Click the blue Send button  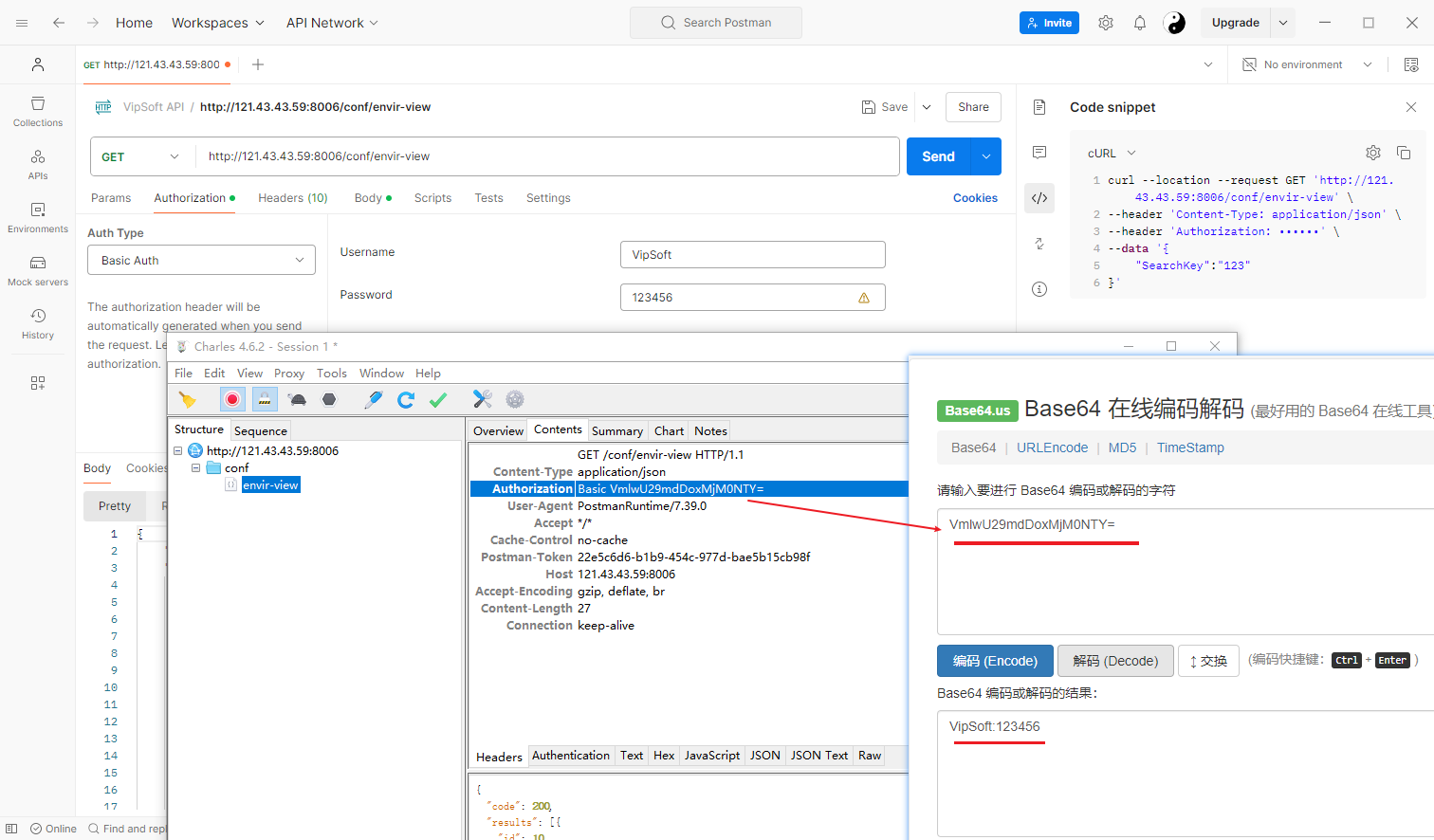coord(939,156)
